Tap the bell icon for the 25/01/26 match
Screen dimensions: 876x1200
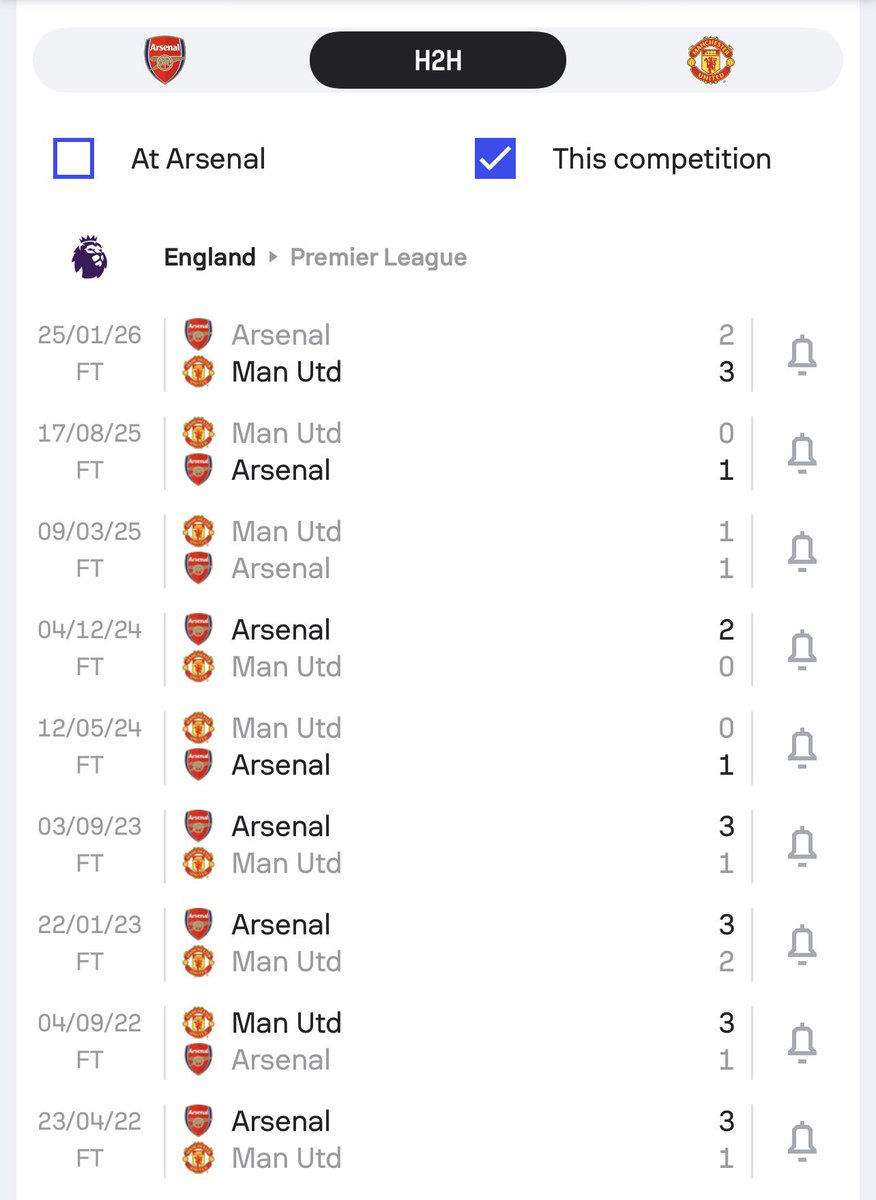pyautogui.click(x=802, y=354)
